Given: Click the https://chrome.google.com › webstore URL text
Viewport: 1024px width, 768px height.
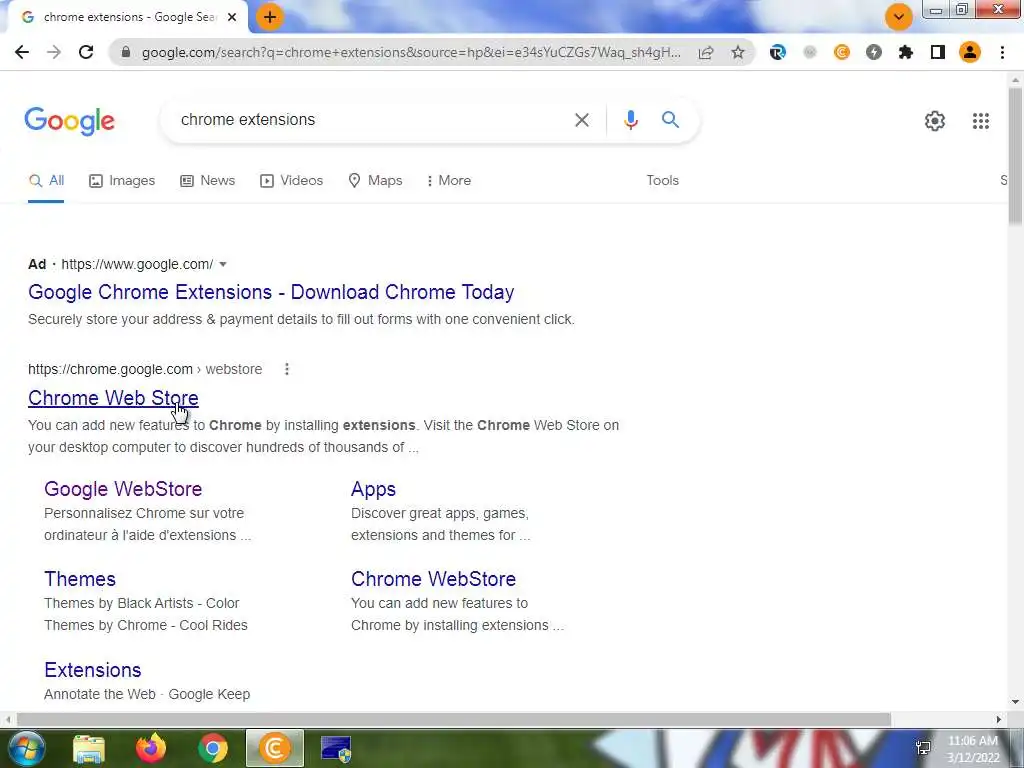Looking at the screenshot, I should [145, 370].
